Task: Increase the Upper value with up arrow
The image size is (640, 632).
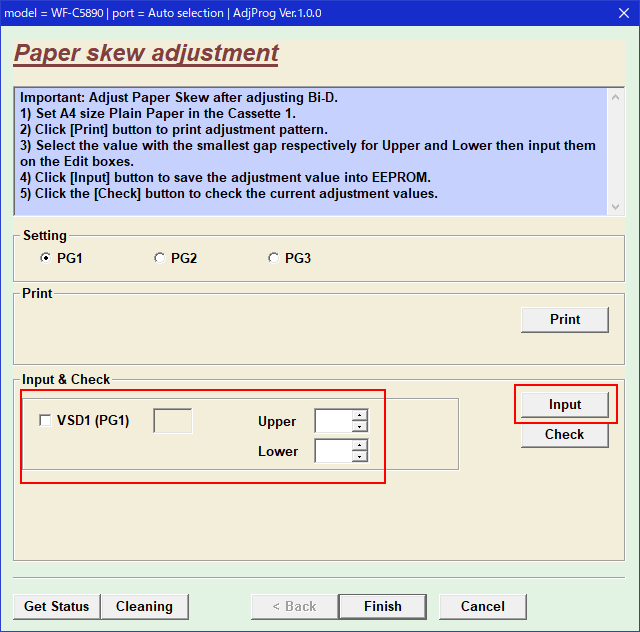Action: (x=360, y=415)
